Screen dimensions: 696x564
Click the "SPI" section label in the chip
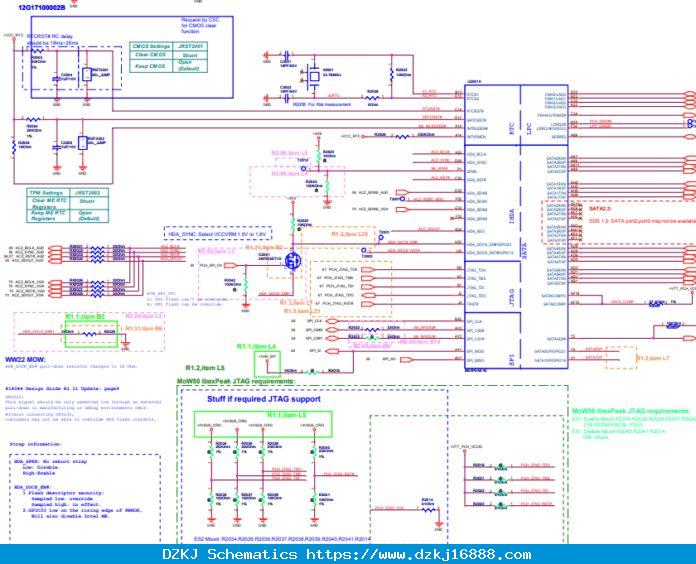512,360
